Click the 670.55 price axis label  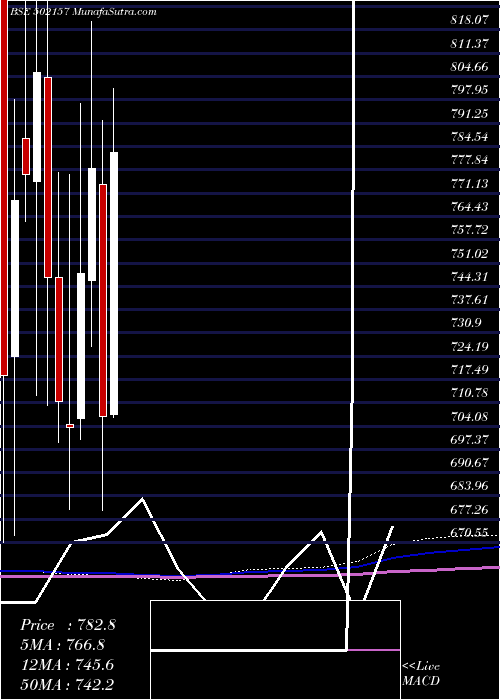469,533
